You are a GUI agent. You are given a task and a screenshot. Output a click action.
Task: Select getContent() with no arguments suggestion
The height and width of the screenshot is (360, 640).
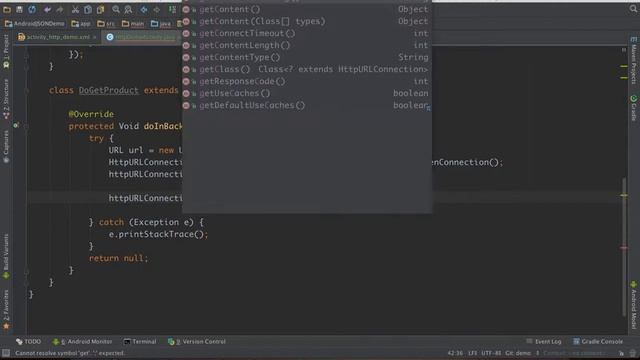click(x=307, y=9)
